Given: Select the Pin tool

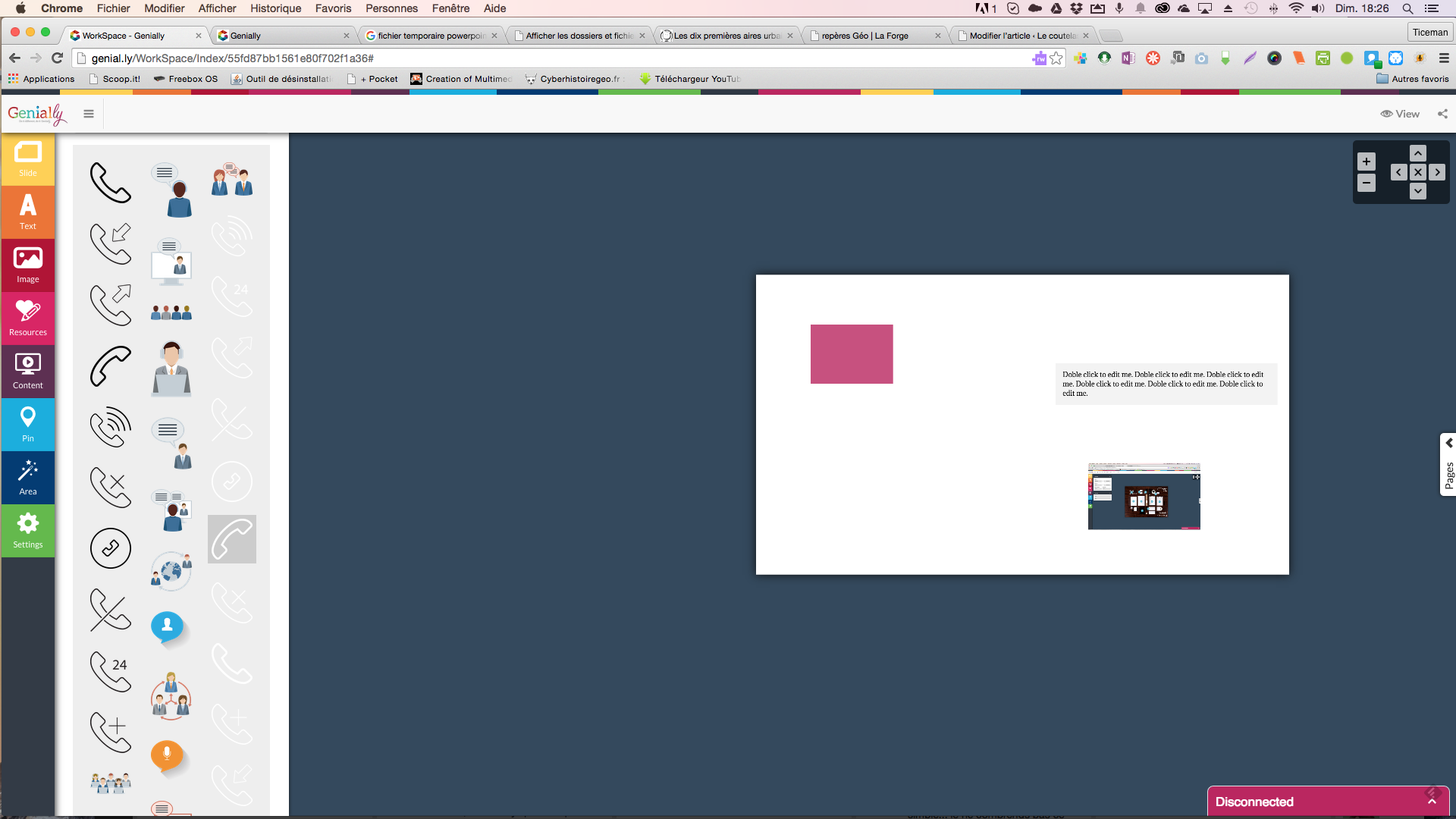Looking at the screenshot, I should tap(28, 425).
